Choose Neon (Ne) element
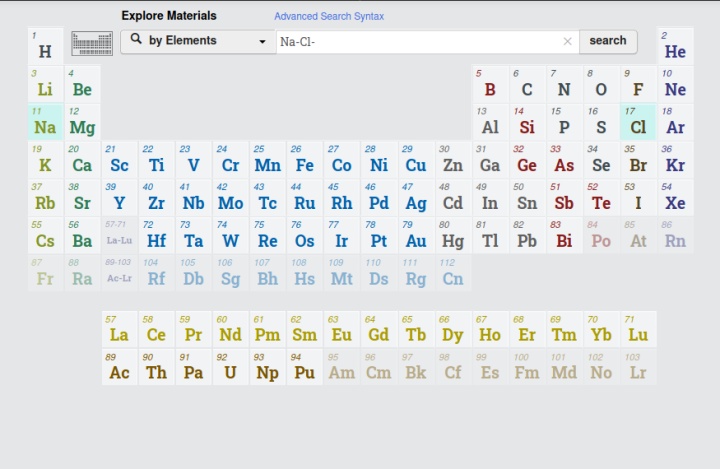Screen dimensions: 720x469 tap(675, 84)
